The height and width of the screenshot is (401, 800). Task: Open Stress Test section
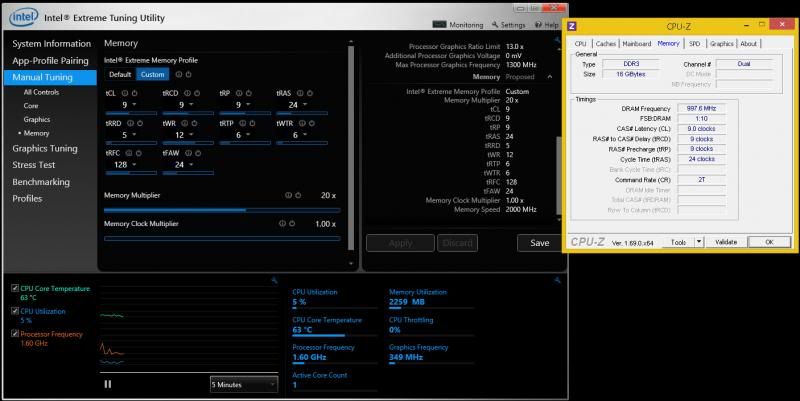click(34, 165)
